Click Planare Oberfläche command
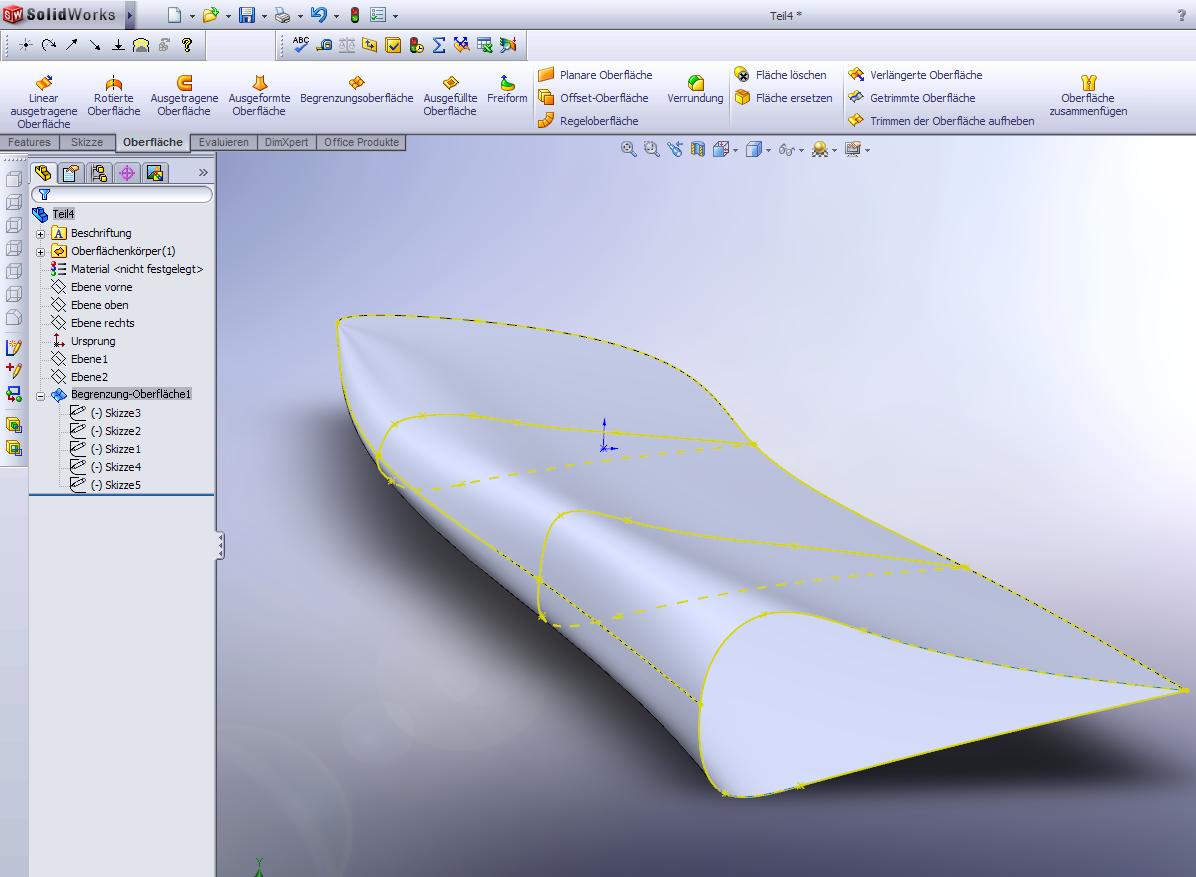Screen dimensions: 1196x877 point(595,75)
